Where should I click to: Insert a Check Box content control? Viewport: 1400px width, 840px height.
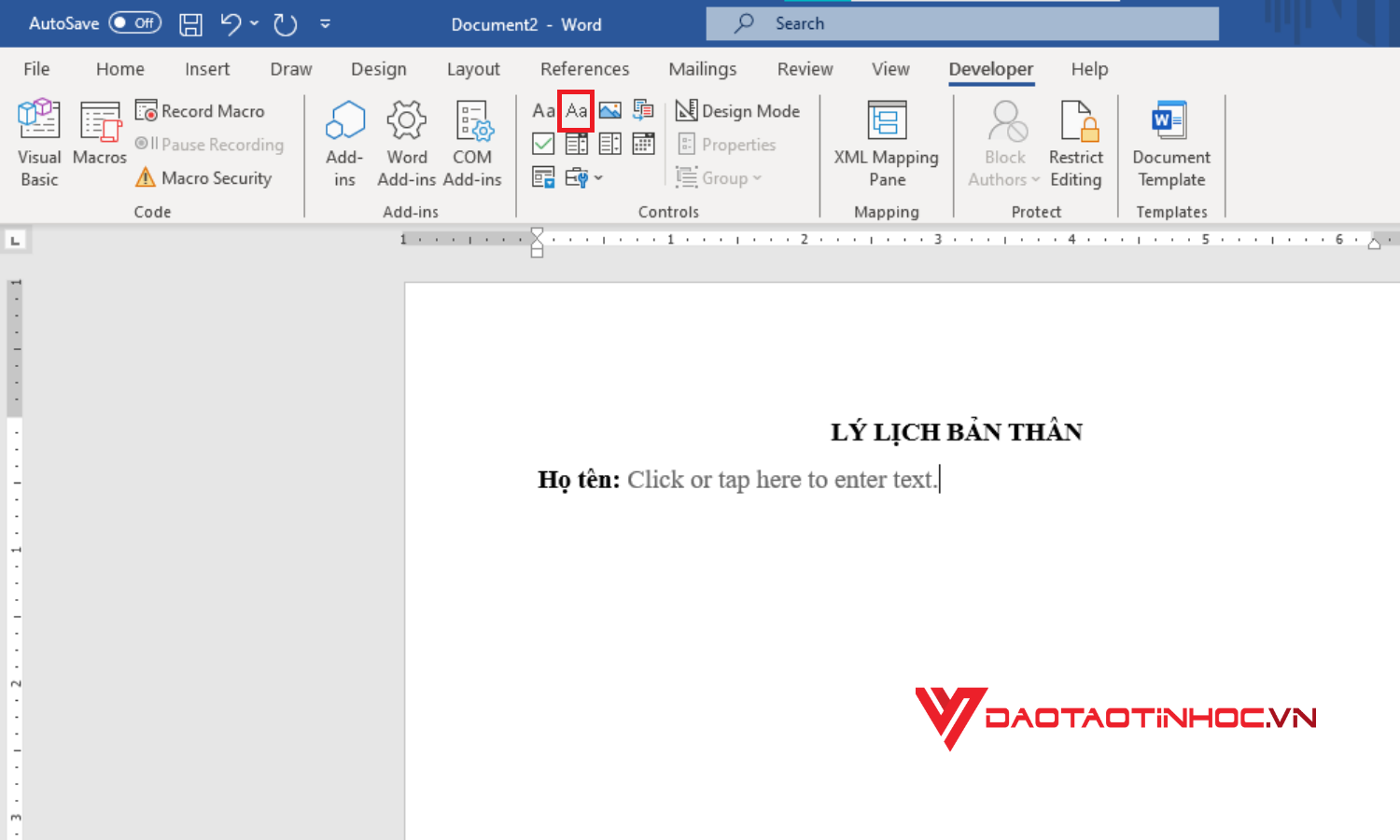542,143
